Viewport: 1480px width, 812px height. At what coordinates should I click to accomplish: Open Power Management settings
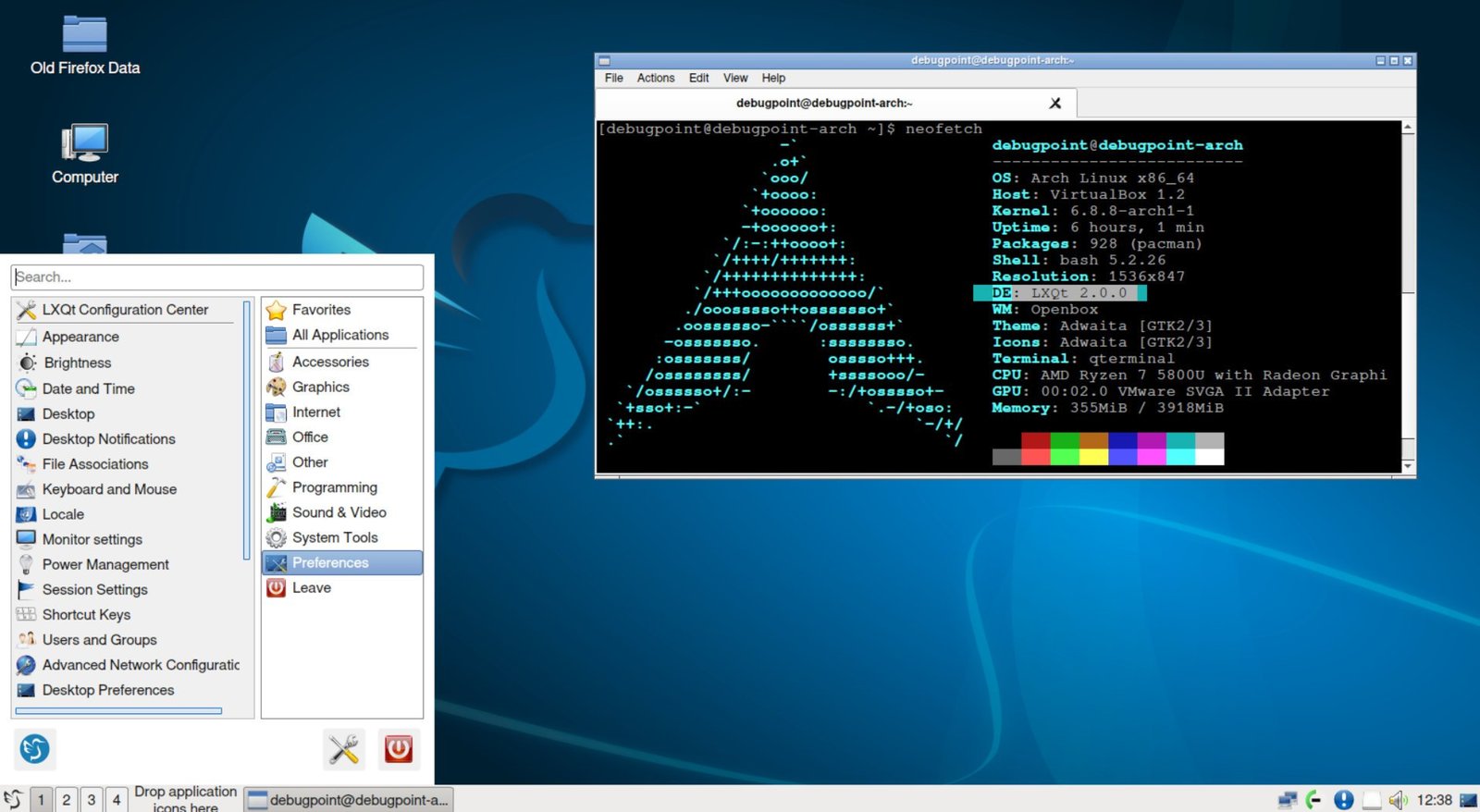coord(105,564)
